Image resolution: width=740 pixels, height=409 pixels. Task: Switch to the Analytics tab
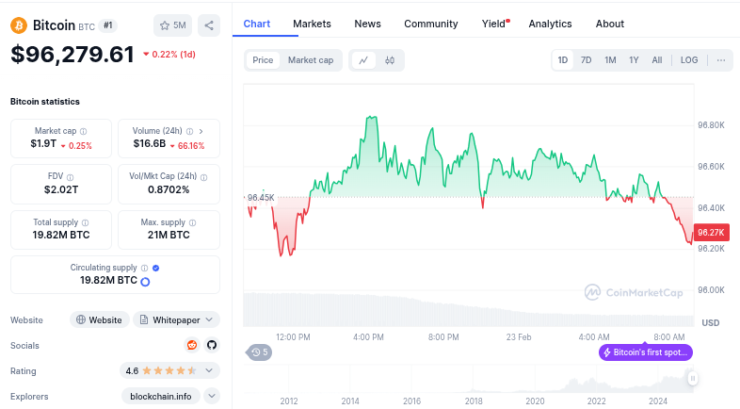[x=550, y=24]
